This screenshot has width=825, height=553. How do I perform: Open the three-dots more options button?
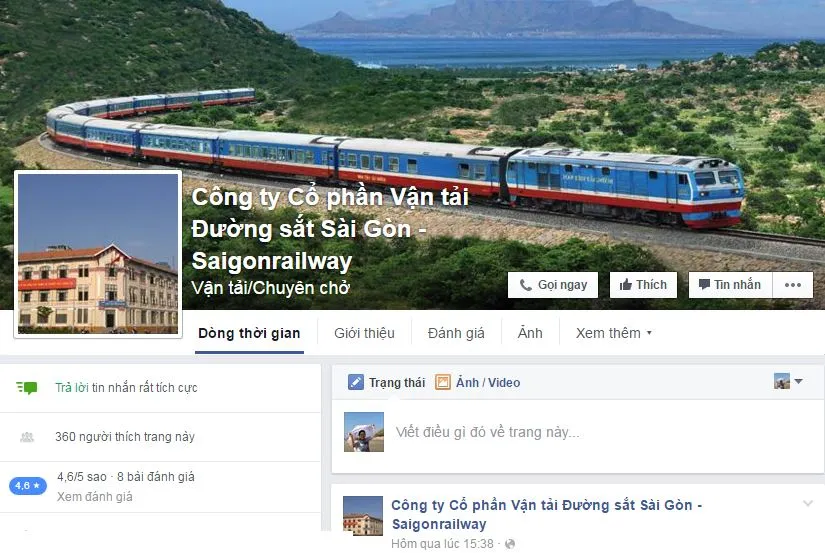click(x=792, y=285)
